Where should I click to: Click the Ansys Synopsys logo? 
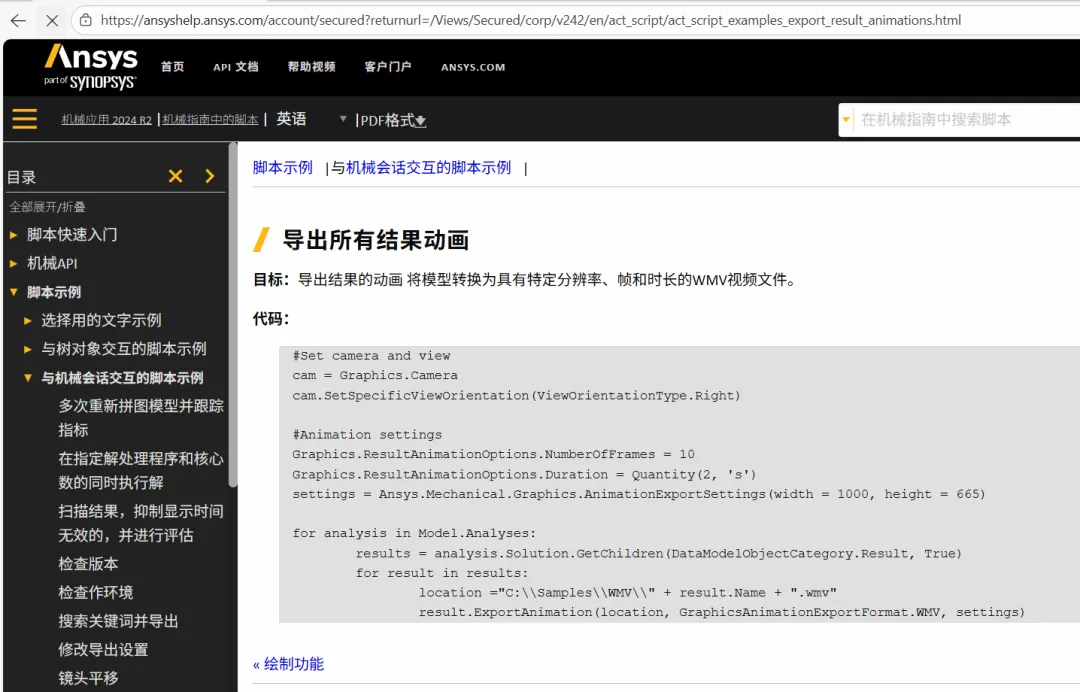pos(90,67)
